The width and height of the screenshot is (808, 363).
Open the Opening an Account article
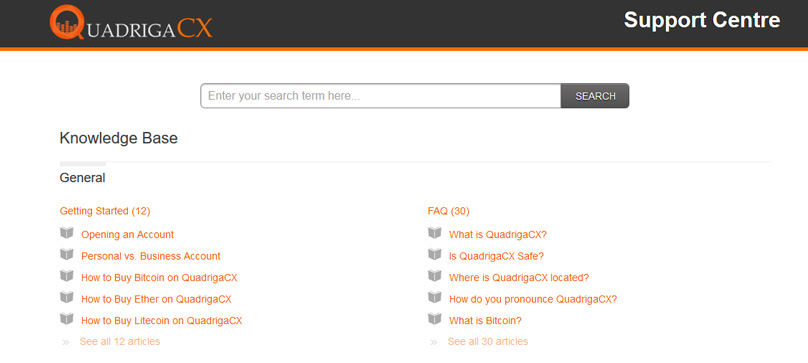tap(127, 235)
